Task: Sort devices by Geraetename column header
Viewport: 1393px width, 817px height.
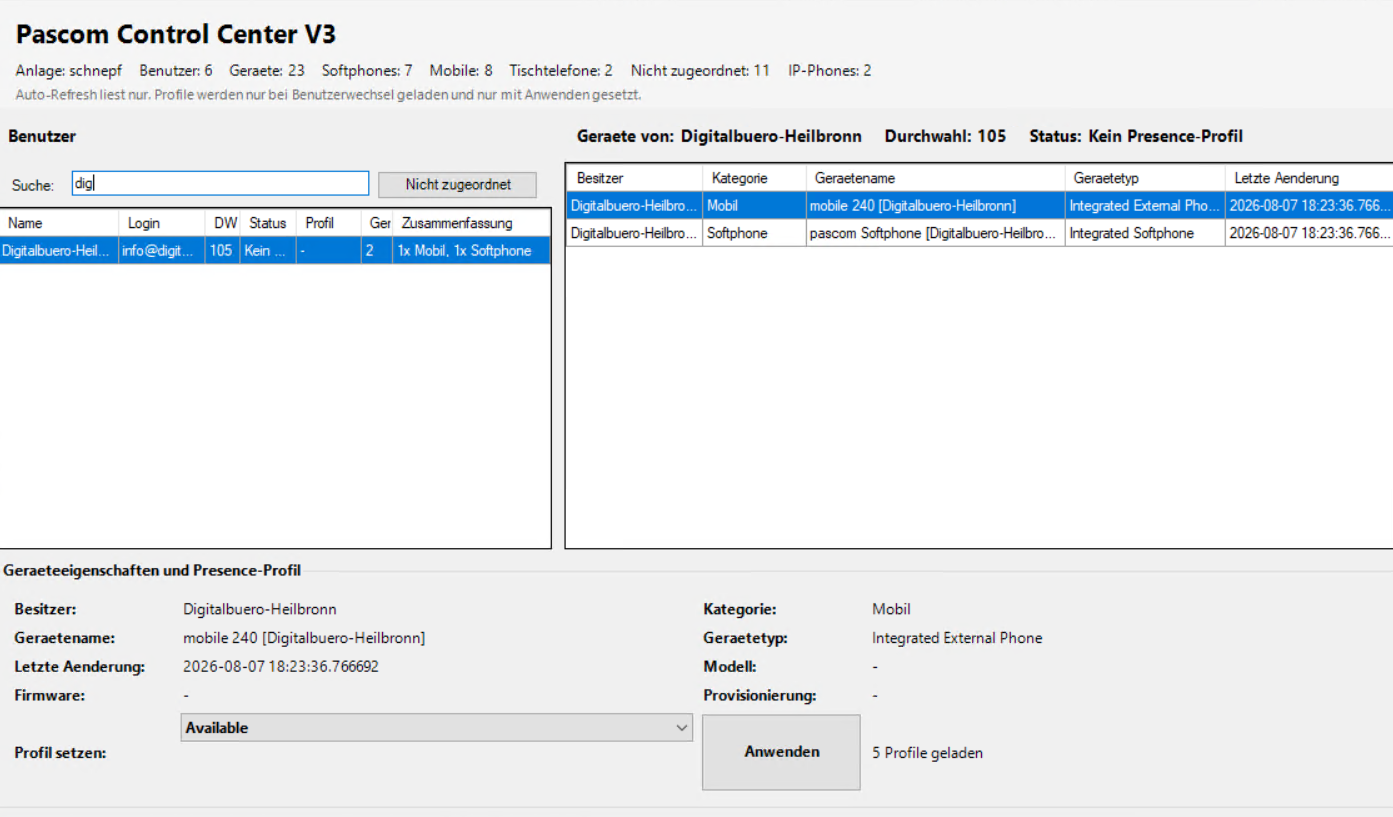Action: tap(935, 178)
